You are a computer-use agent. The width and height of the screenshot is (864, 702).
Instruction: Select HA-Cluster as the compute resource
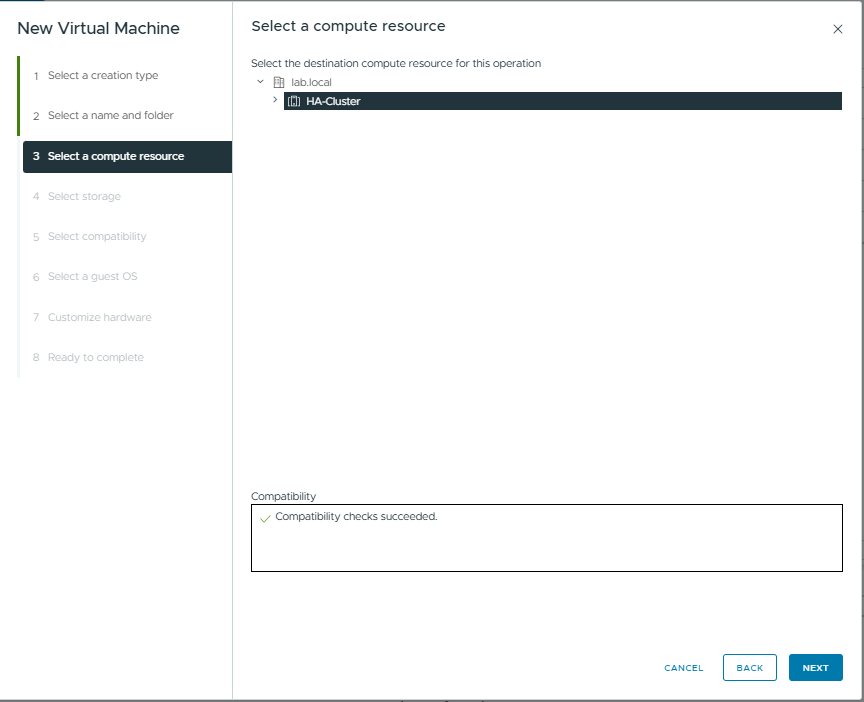[x=333, y=101]
